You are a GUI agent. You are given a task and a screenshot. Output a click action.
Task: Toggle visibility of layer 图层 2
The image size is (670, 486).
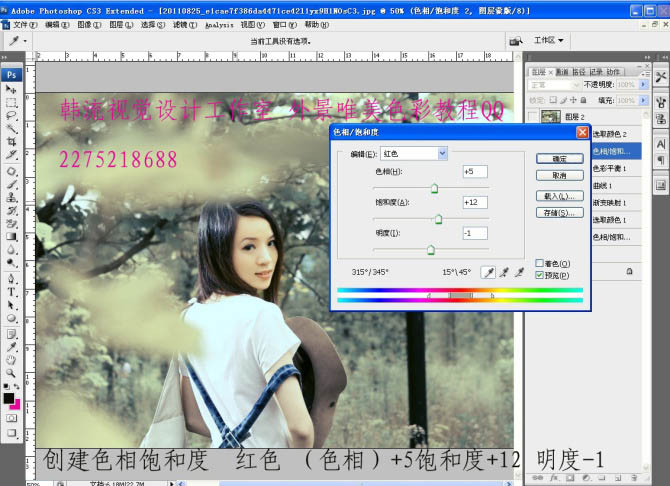coord(533,117)
